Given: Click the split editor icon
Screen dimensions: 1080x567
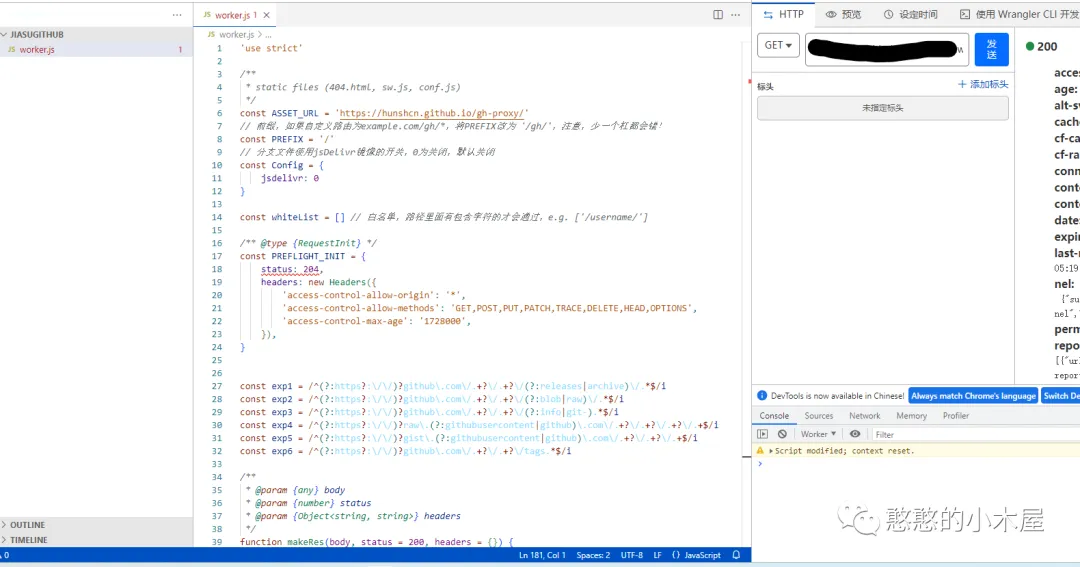Looking at the screenshot, I should [718, 15].
